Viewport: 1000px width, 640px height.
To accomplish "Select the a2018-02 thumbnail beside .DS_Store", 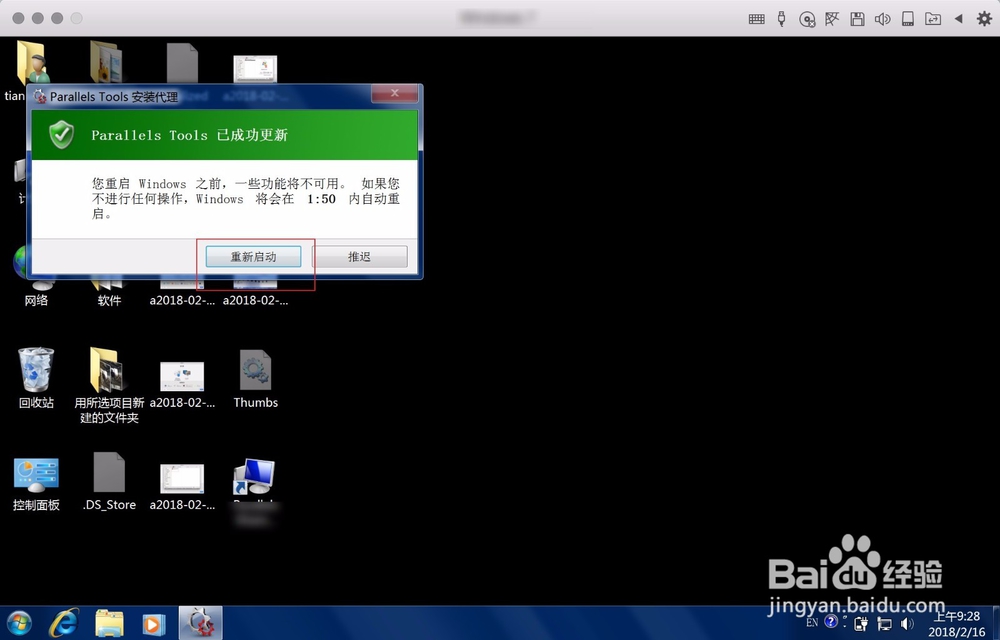I will tap(182, 487).
